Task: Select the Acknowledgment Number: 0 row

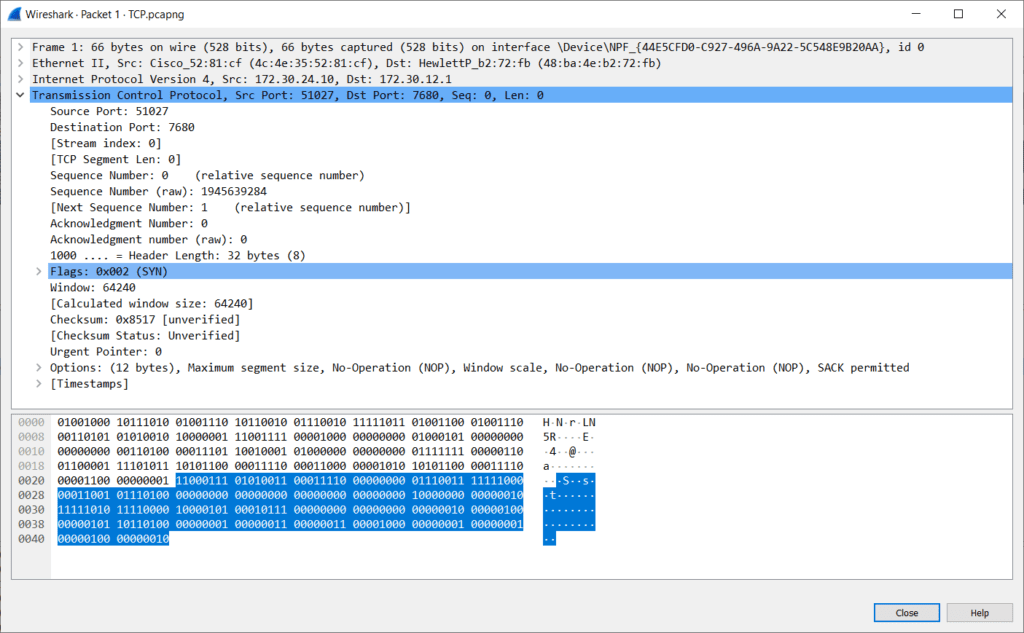Action: [129, 223]
